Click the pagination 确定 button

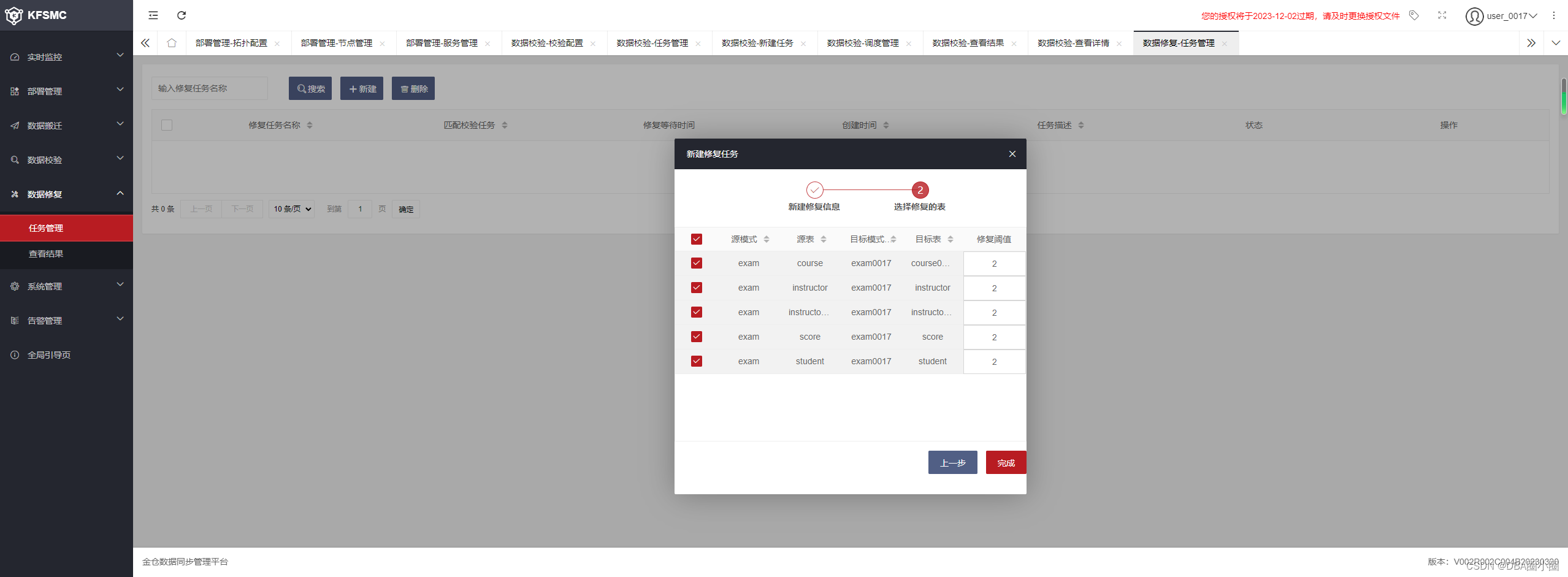406,209
